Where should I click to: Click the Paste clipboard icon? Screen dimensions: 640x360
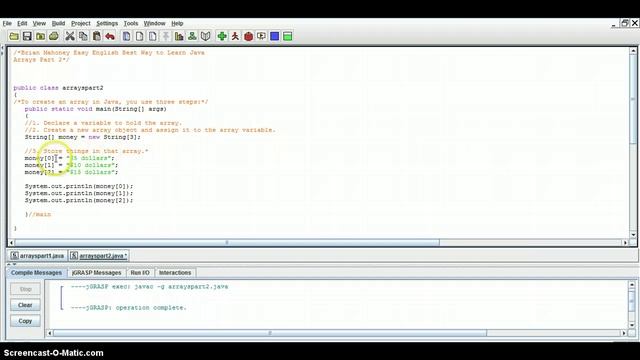(96, 36)
